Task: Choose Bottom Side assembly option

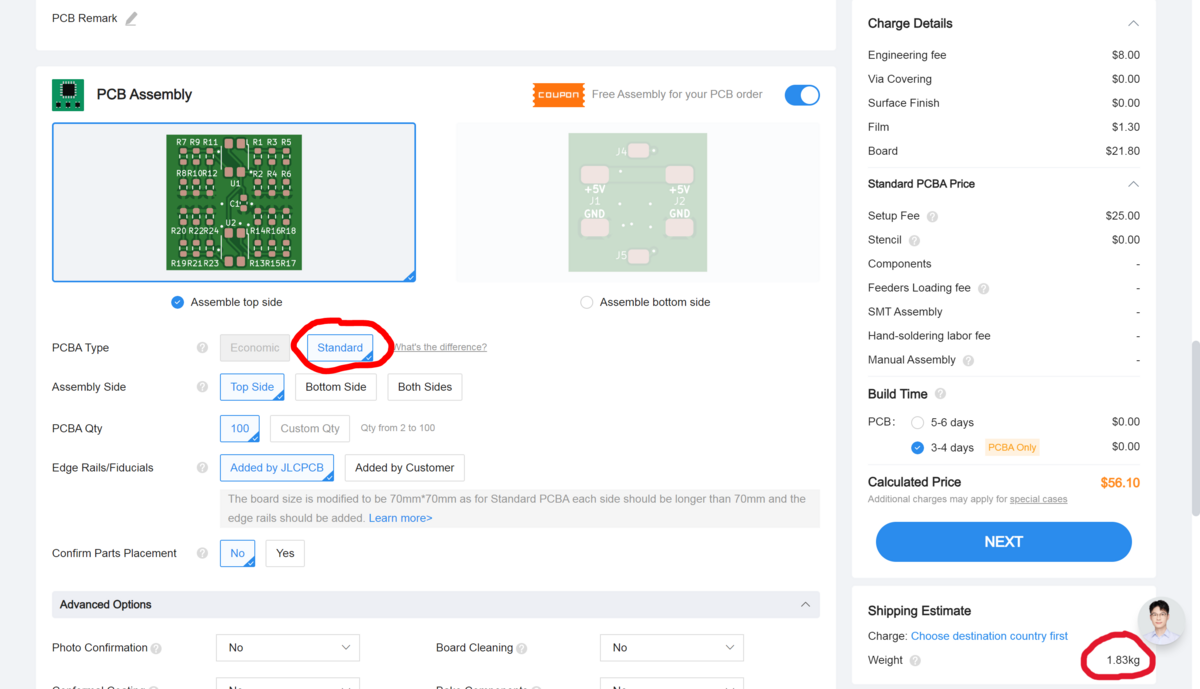Action: click(x=336, y=387)
